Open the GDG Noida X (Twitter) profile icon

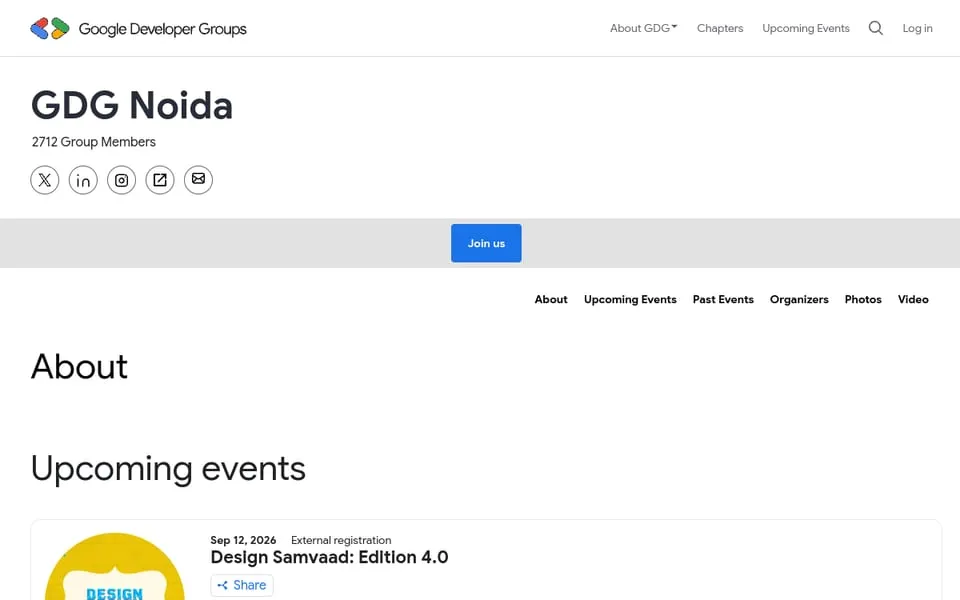45,180
